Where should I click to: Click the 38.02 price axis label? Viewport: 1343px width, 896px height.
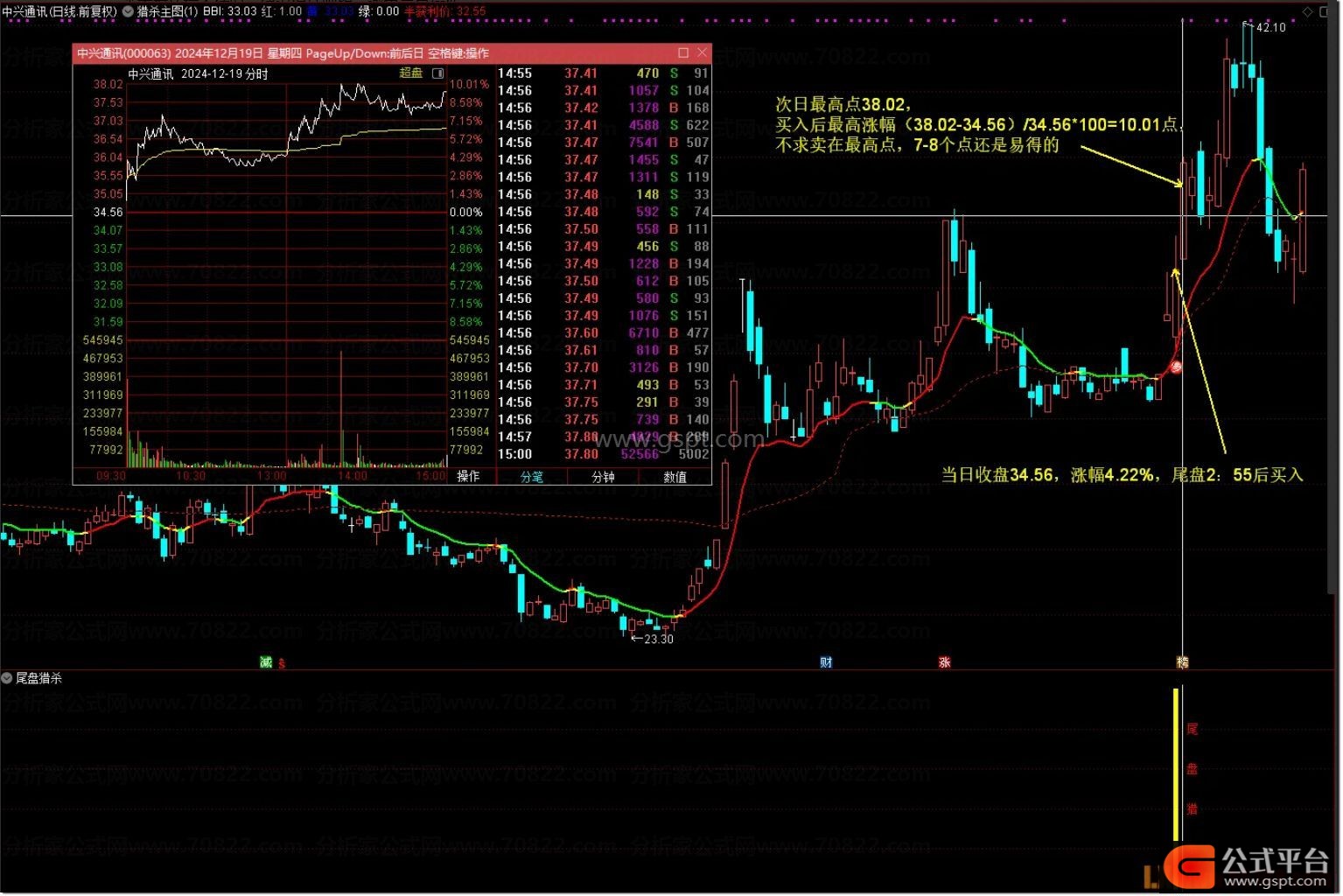point(108,85)
